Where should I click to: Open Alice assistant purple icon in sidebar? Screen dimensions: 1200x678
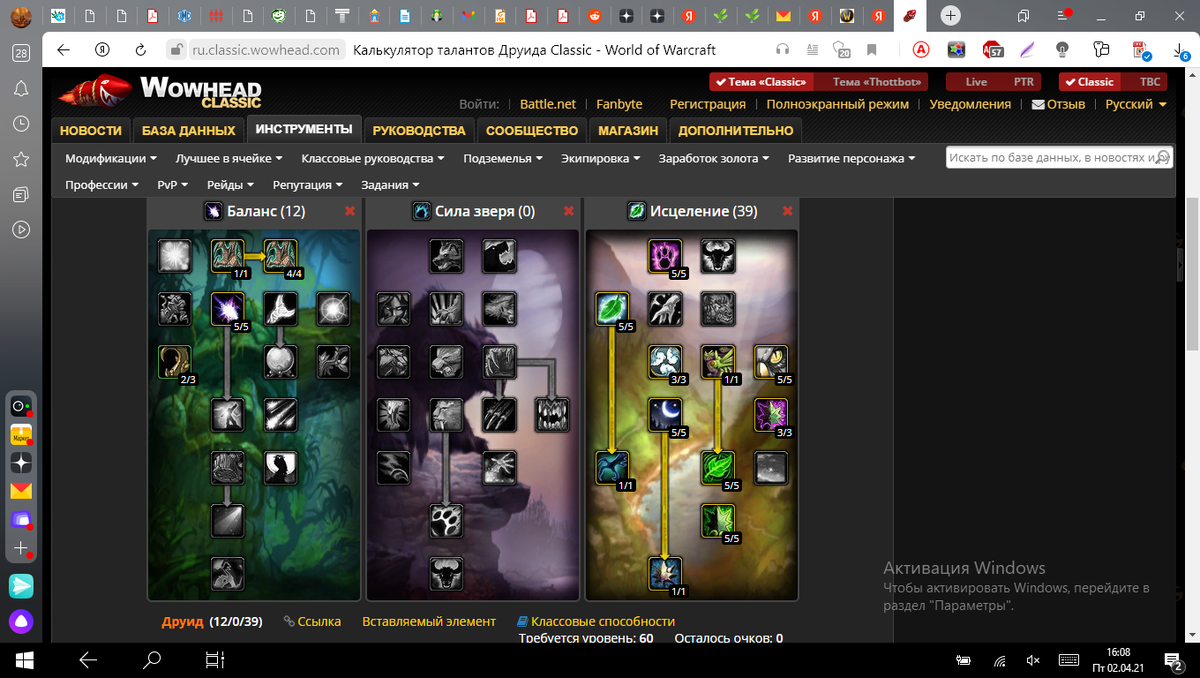21,622
